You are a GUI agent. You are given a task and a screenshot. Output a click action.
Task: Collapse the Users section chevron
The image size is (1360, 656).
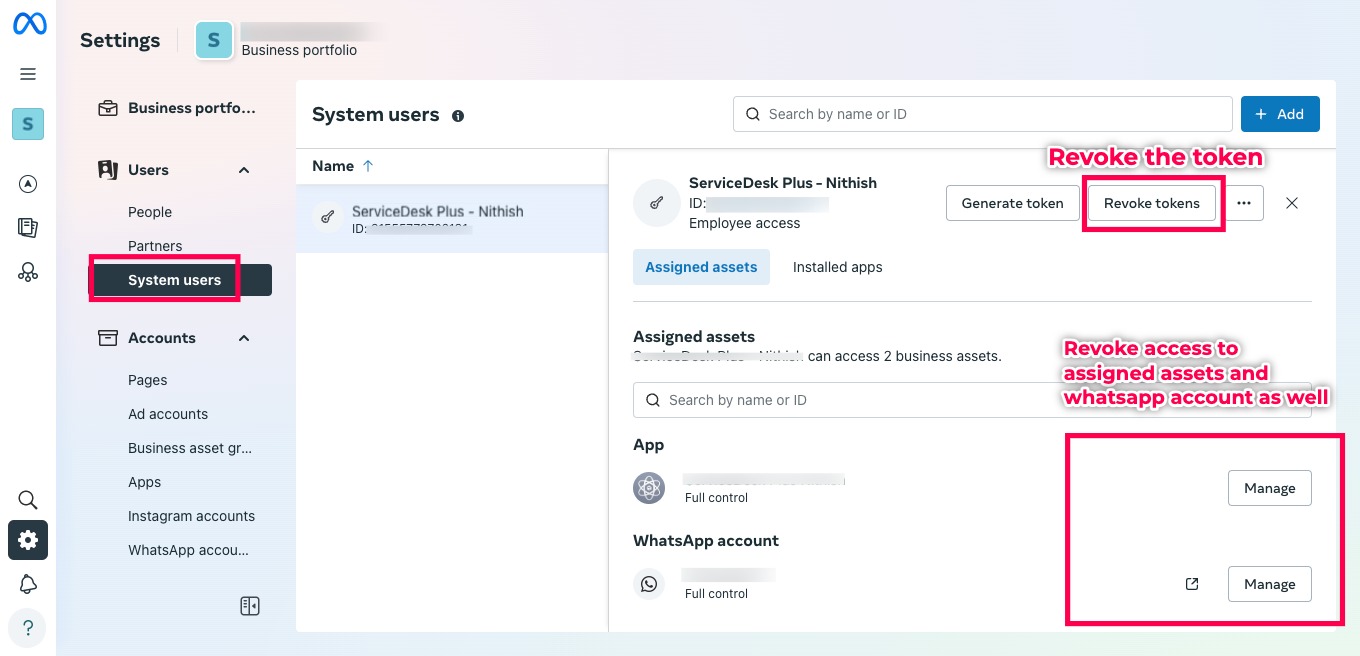click(x=244, y=170)
